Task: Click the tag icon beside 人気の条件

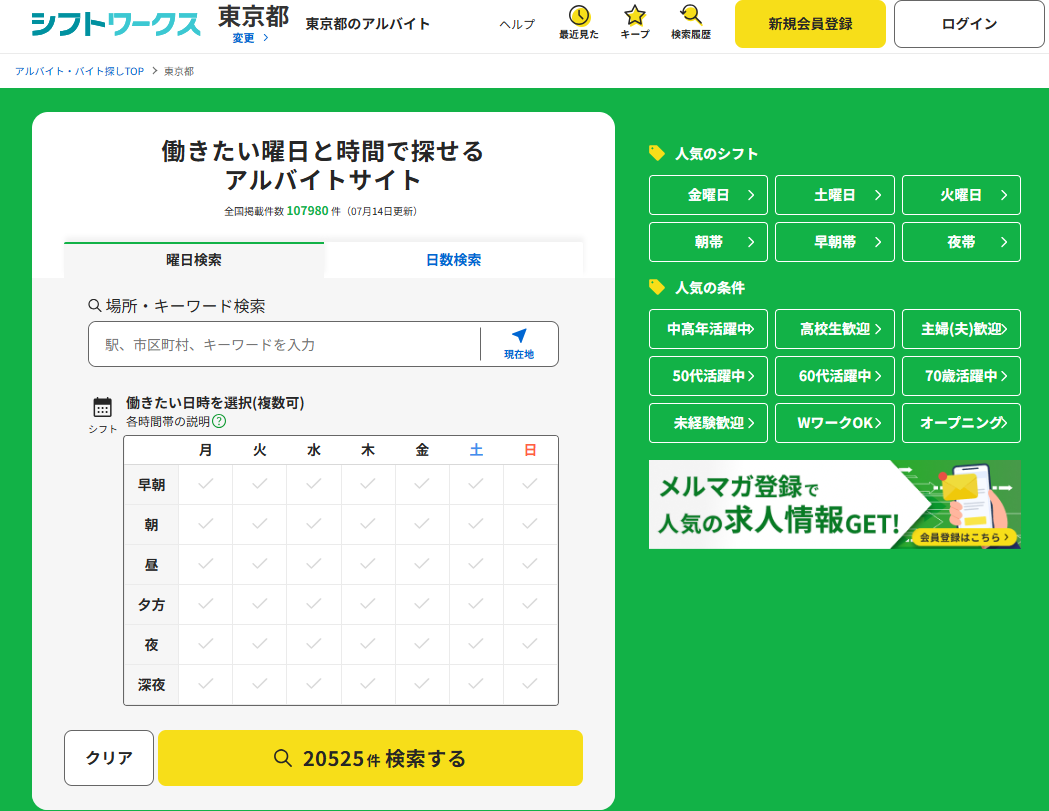Action: coord(657,288)
